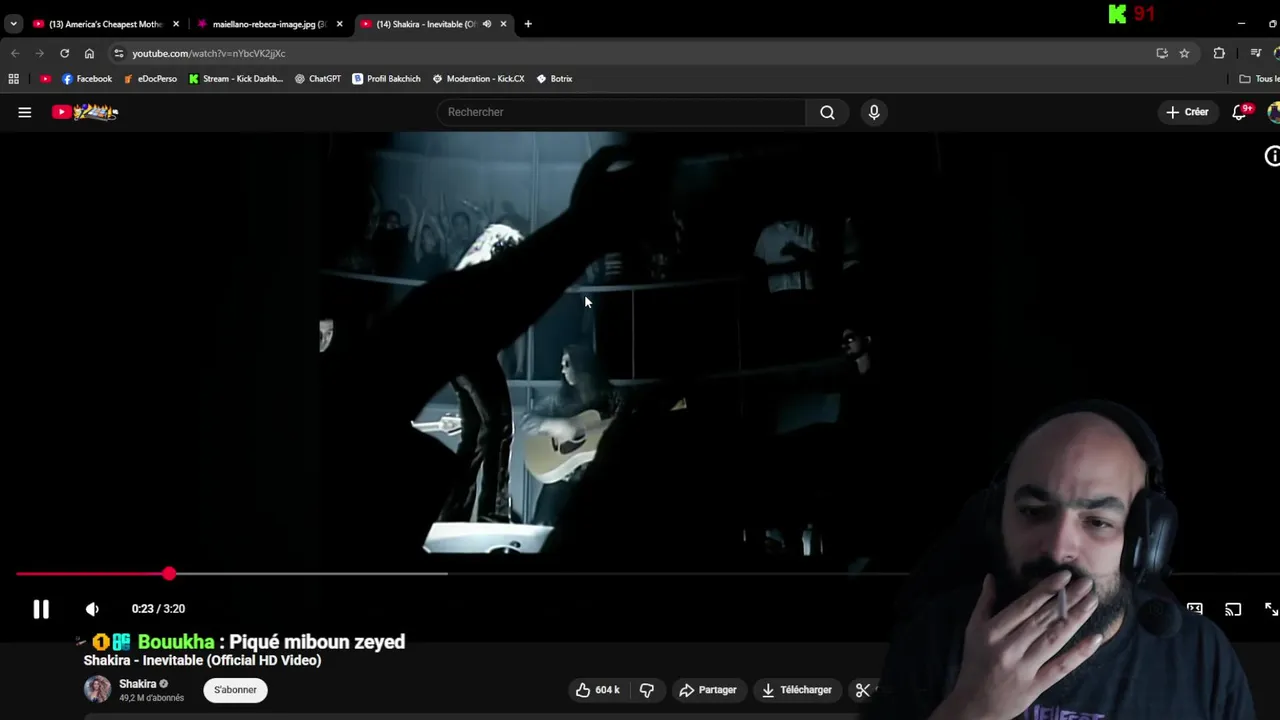Open the Apps grid in the bookmarks bar
Screen dimensions: 1280x720
coord(14,79)
